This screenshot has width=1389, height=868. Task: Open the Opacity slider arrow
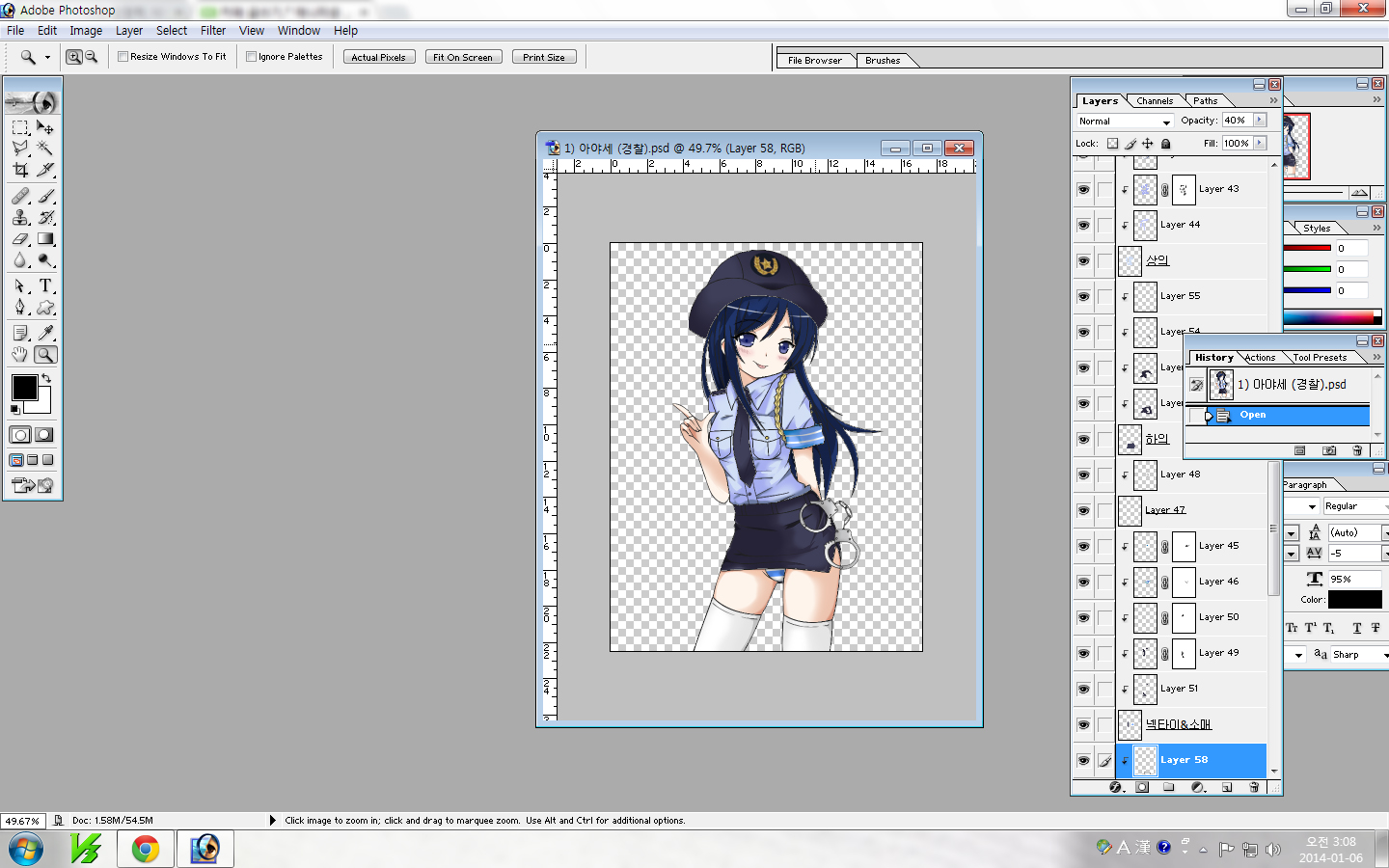1260,121
